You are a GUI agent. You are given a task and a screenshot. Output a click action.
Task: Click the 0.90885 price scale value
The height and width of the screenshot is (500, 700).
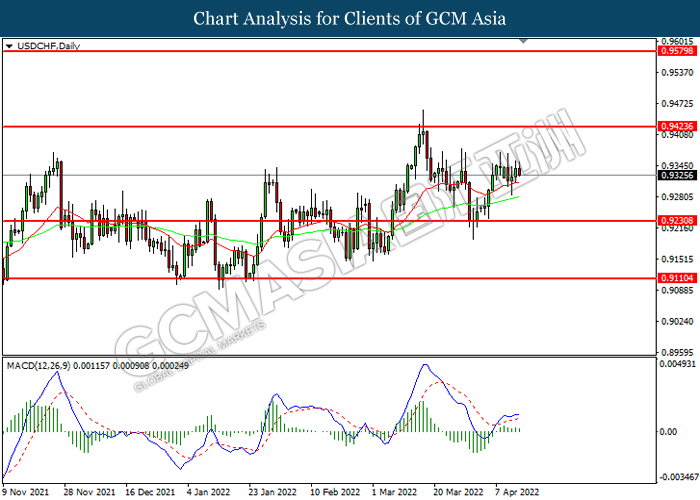(x=677, y=290)
